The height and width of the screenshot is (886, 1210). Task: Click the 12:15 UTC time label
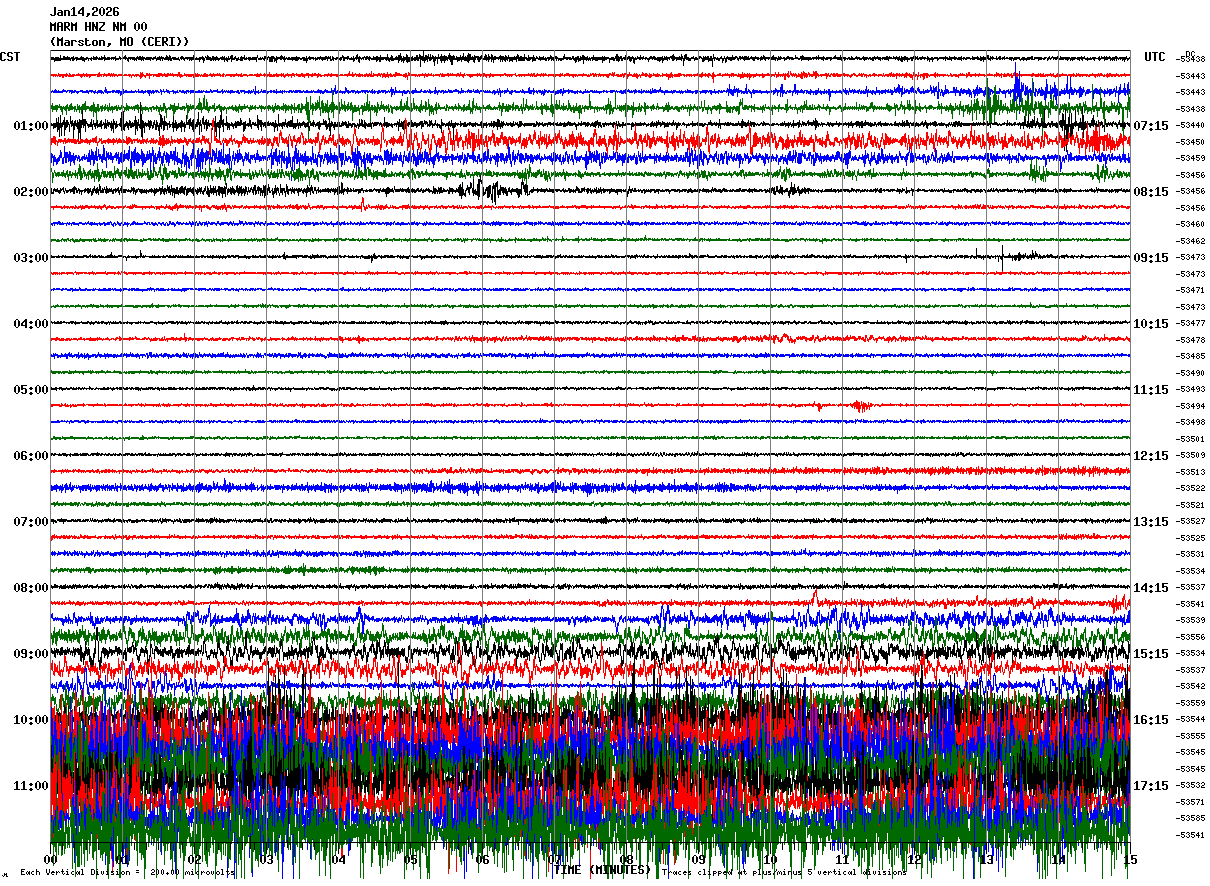1151,455
